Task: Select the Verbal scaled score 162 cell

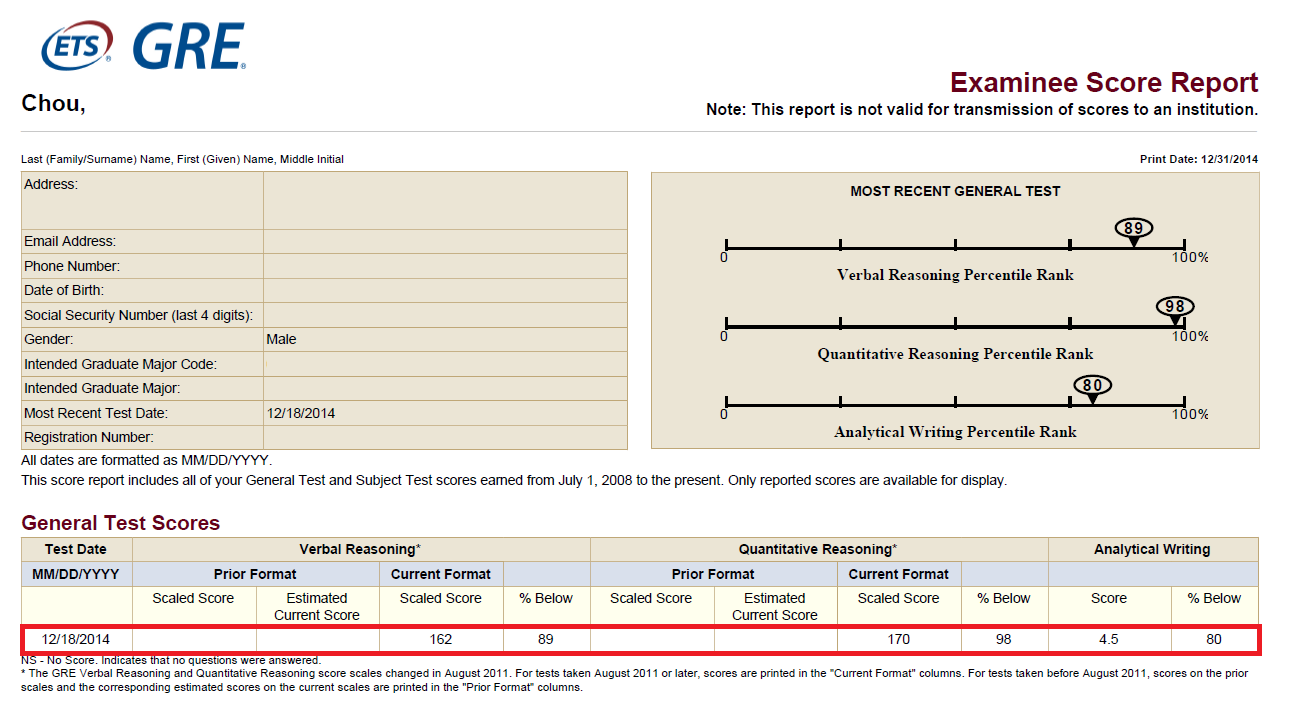Action: [441, 639]
